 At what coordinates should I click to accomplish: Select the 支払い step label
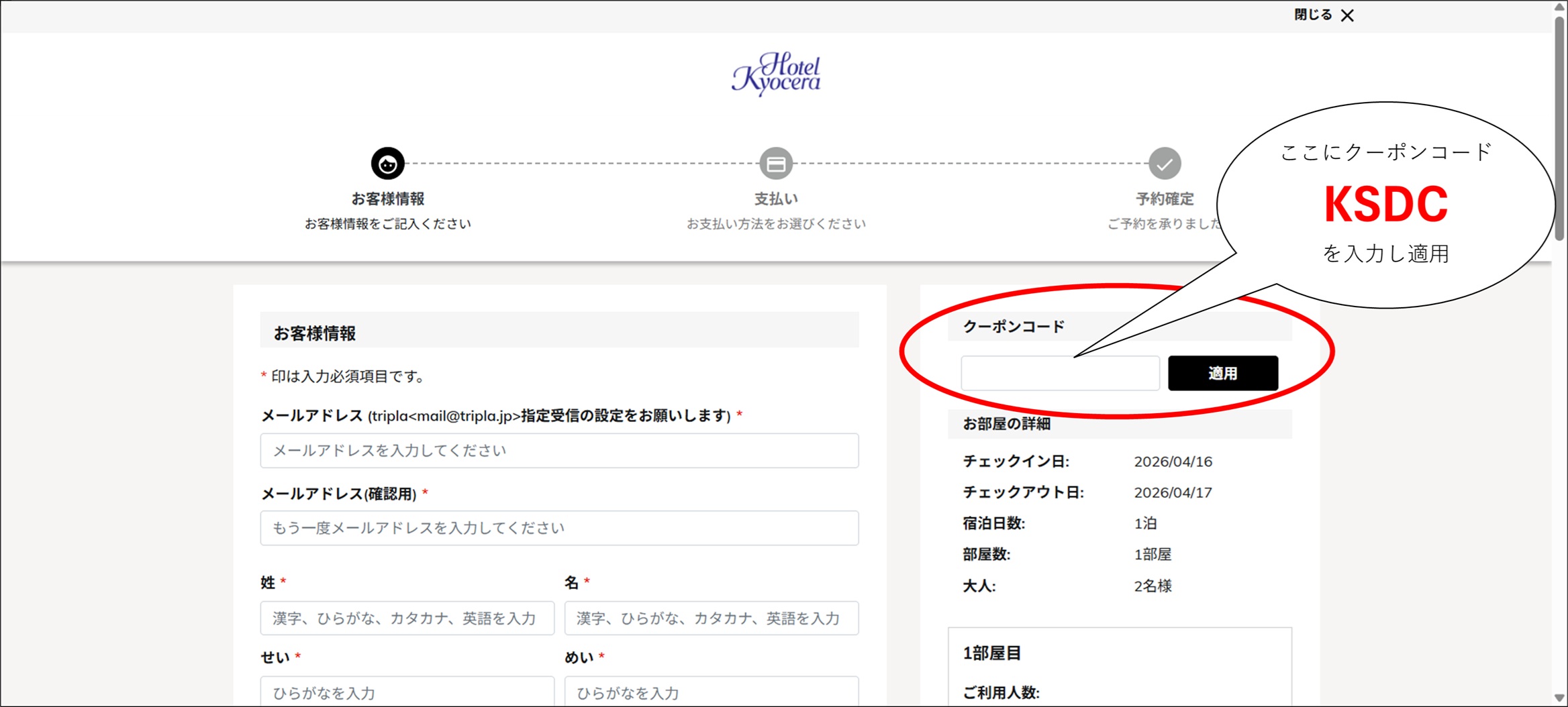[776, 199]
